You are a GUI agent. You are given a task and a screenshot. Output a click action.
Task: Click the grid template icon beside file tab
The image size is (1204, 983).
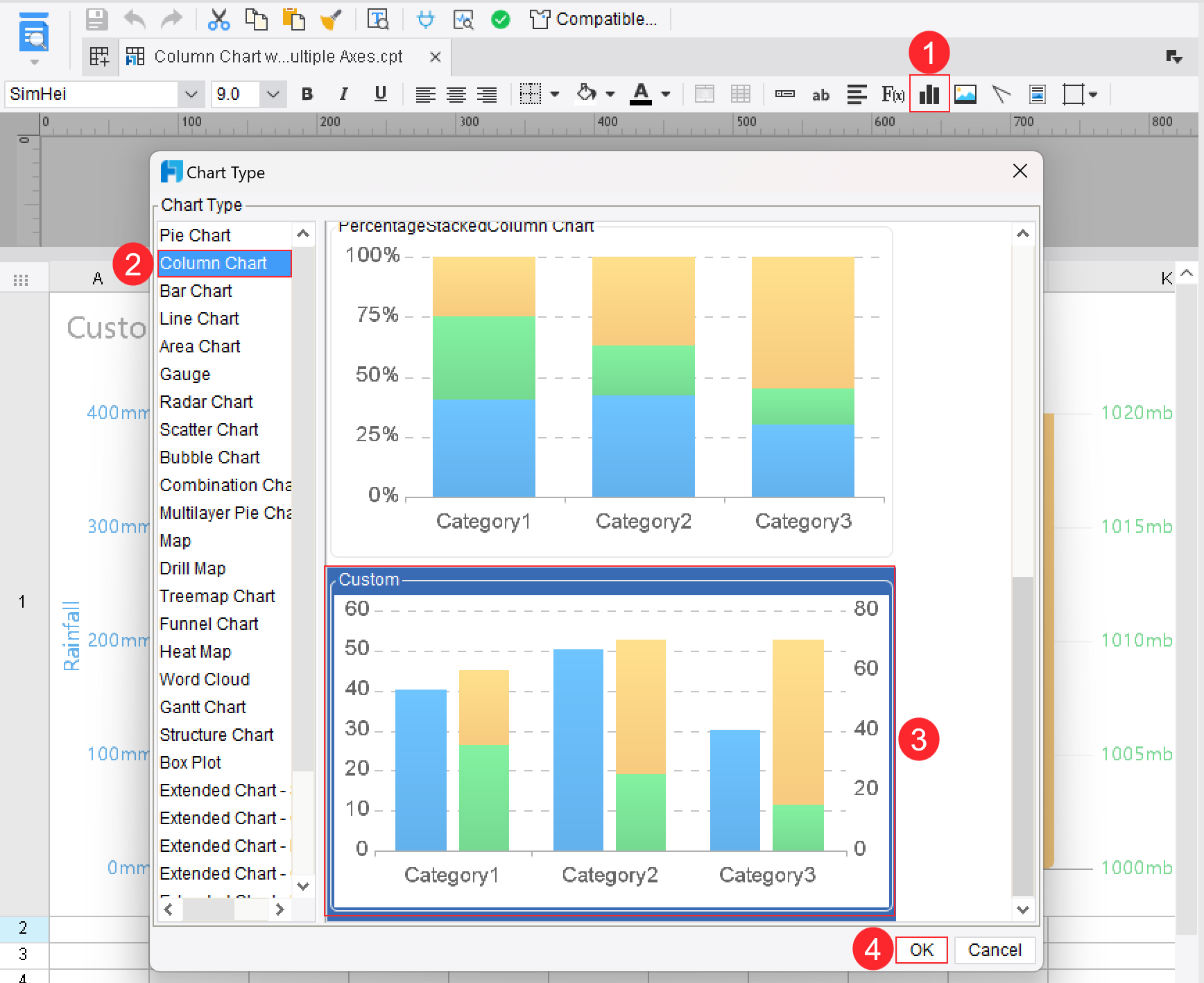click(x=99, y=57)
